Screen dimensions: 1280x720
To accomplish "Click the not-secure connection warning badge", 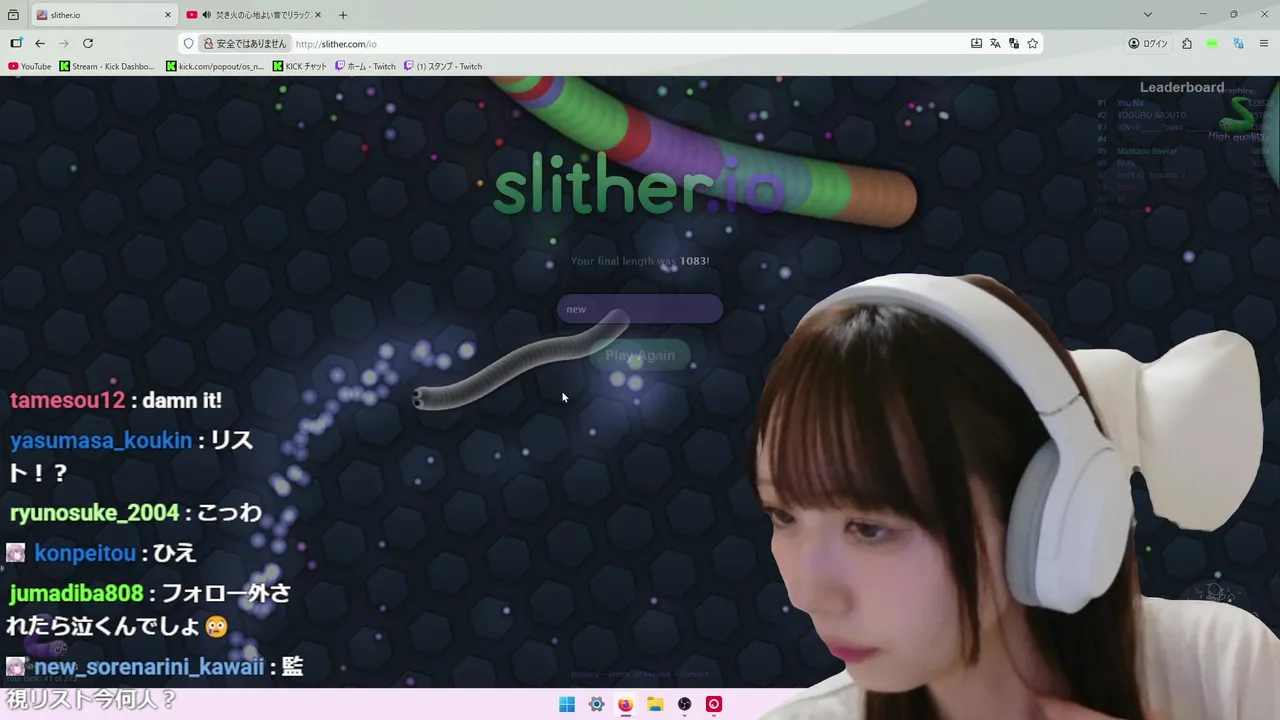I will click(245, 43).
